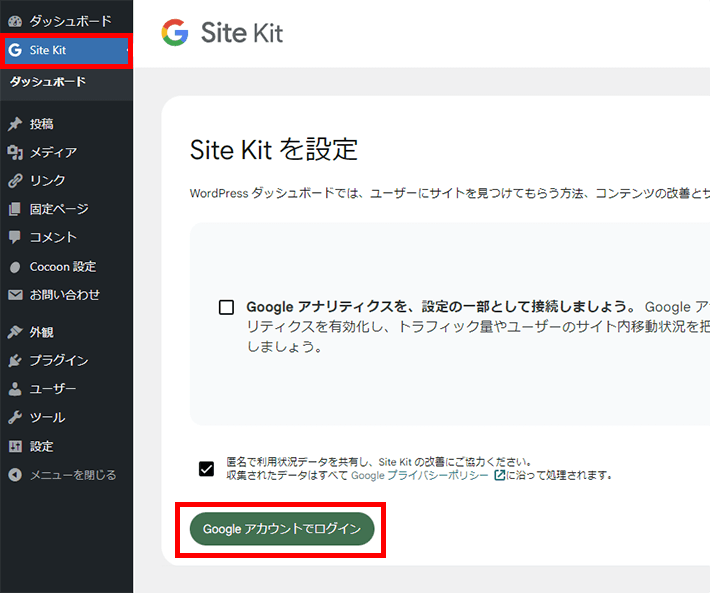Open the 外観 appearance menu
Screen dimensions: 710x593
click(x=41, y=332)
